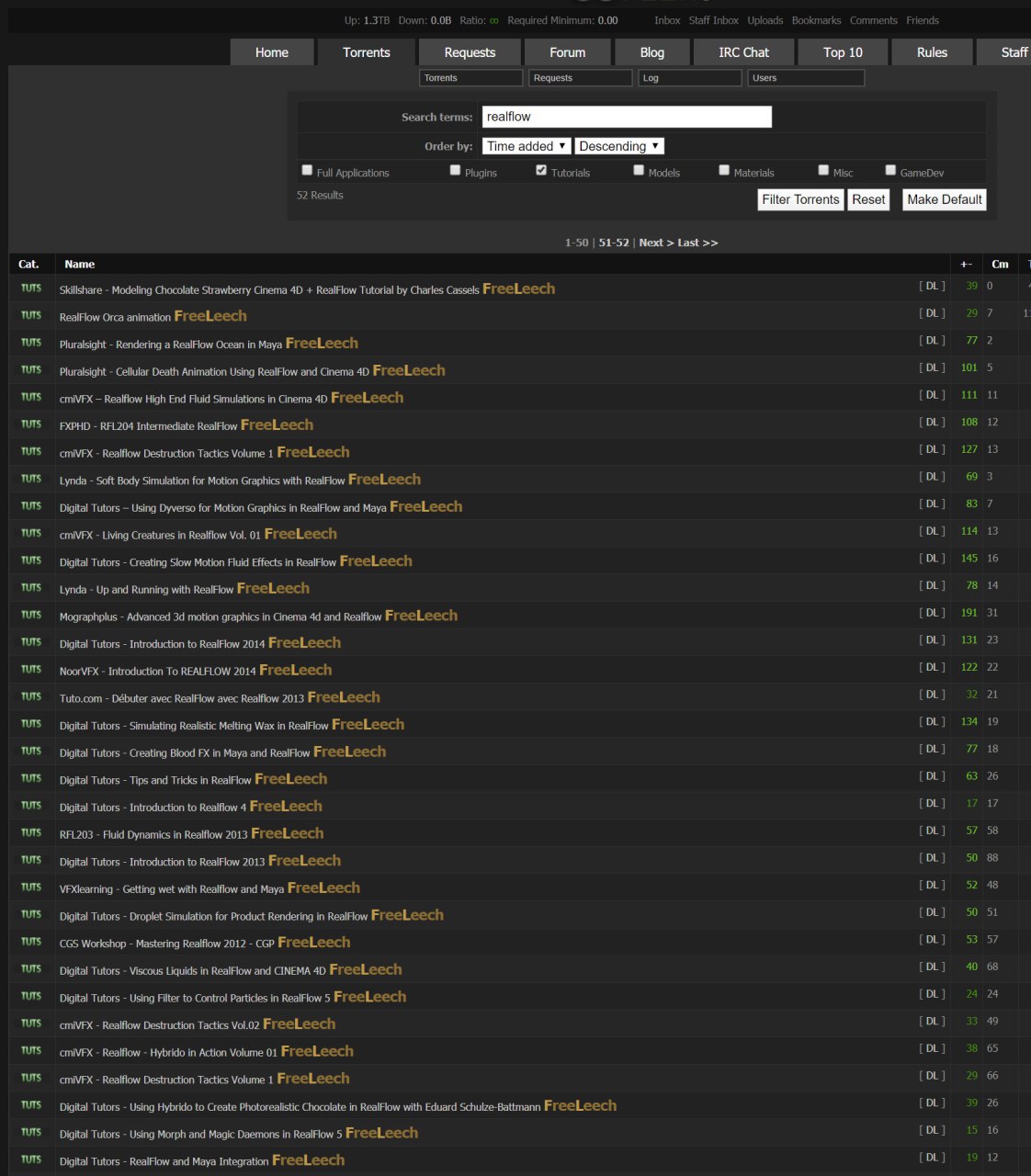Click TUTS icon for RealFlow and Maya Integration

pyautogui.click(x=31, y=1159)
